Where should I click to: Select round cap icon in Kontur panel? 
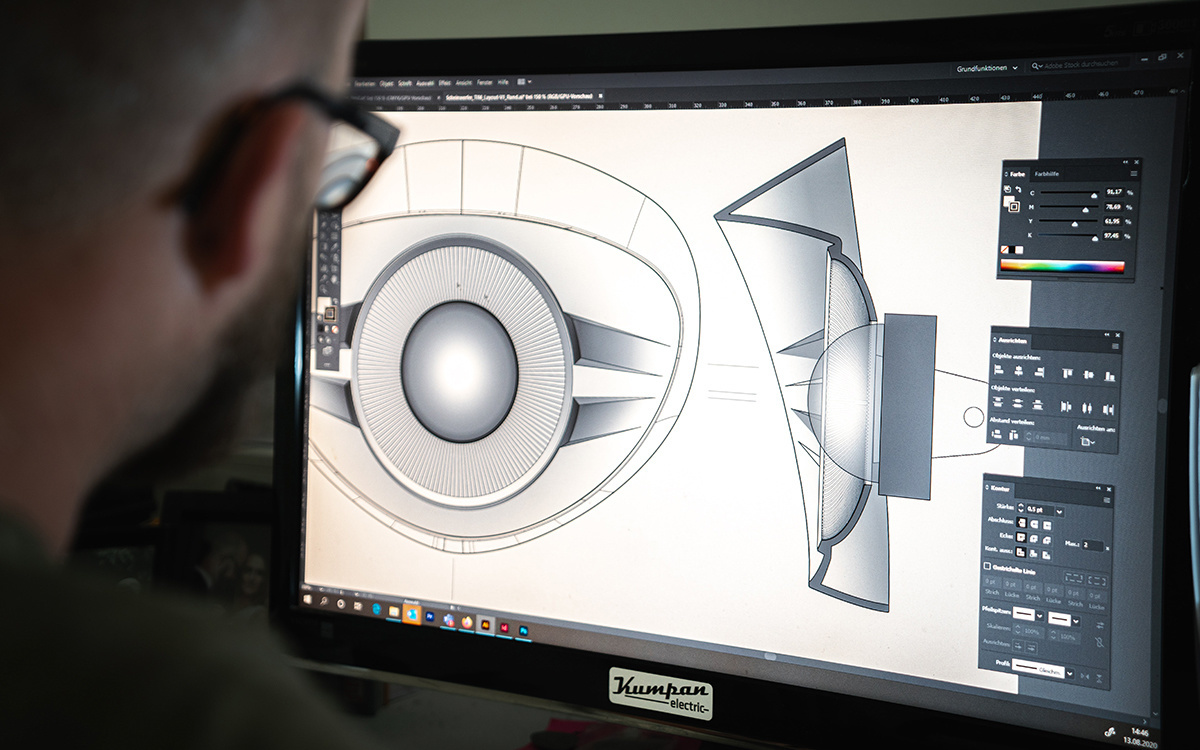point(1034,524)
